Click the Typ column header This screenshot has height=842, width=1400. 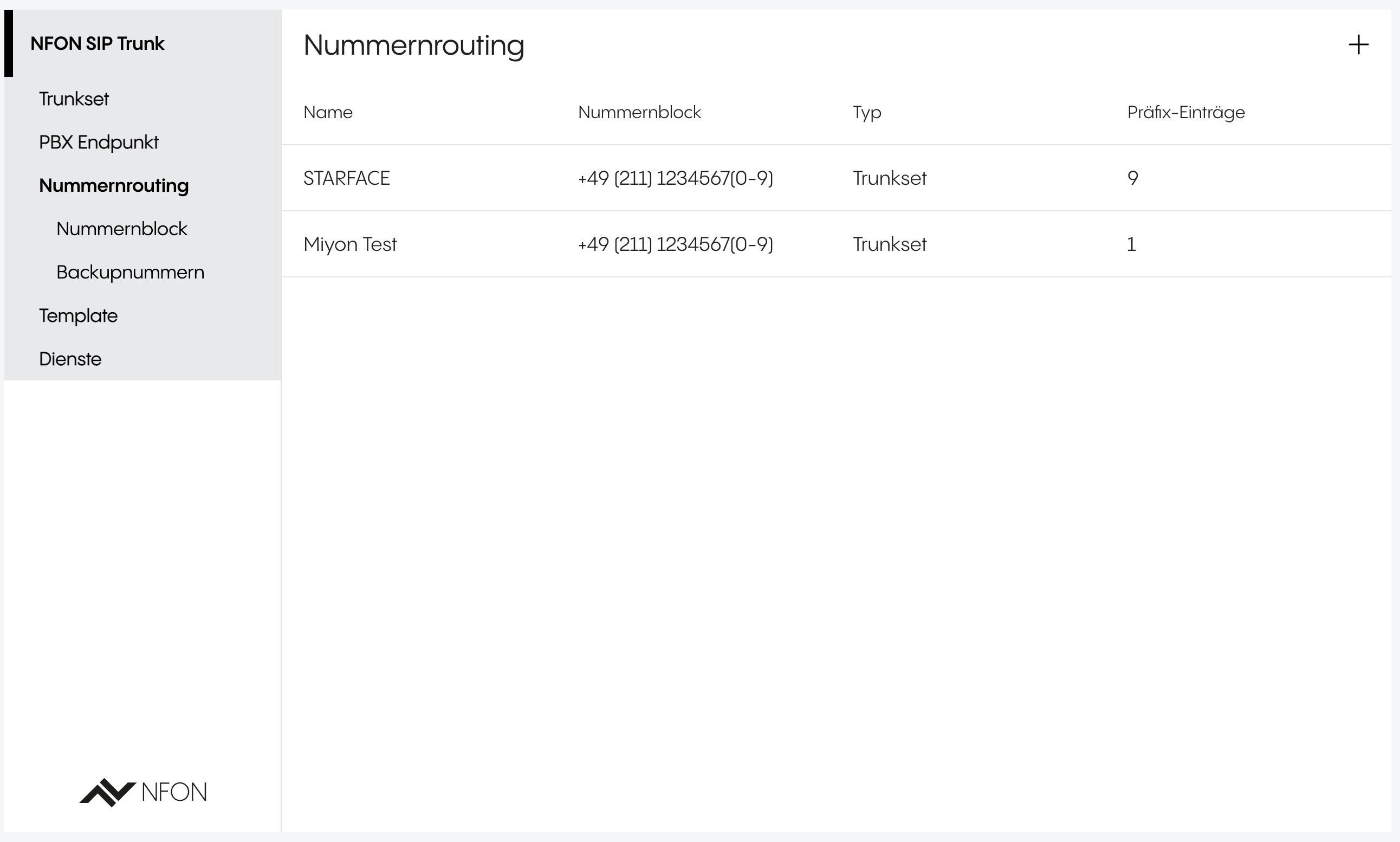867,113
